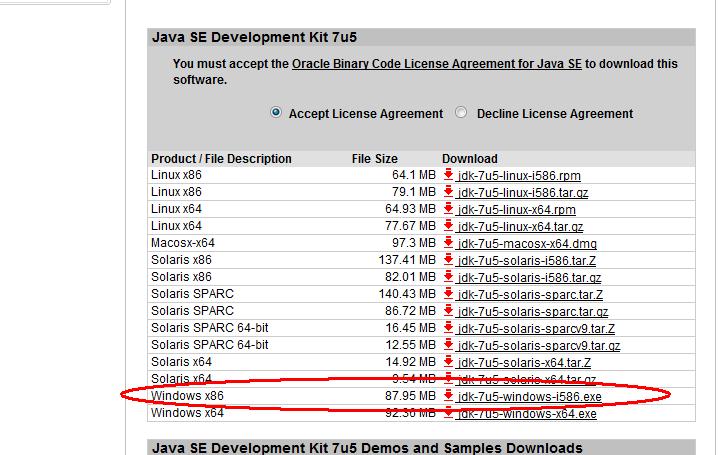Screen dimensions: 720x455
Task: Click the 14.92 MB file size cell
Action: [x=410, y=361]
